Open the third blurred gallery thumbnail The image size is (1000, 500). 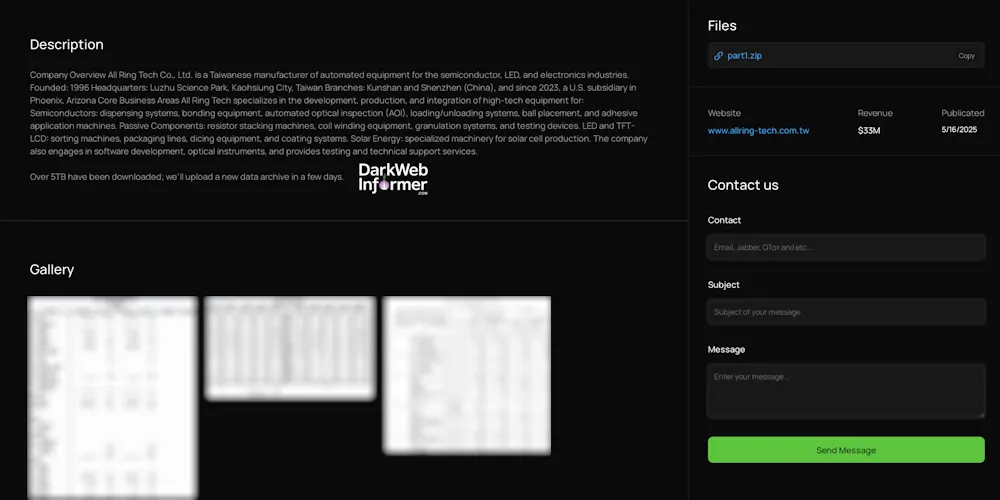click(467, 375)
